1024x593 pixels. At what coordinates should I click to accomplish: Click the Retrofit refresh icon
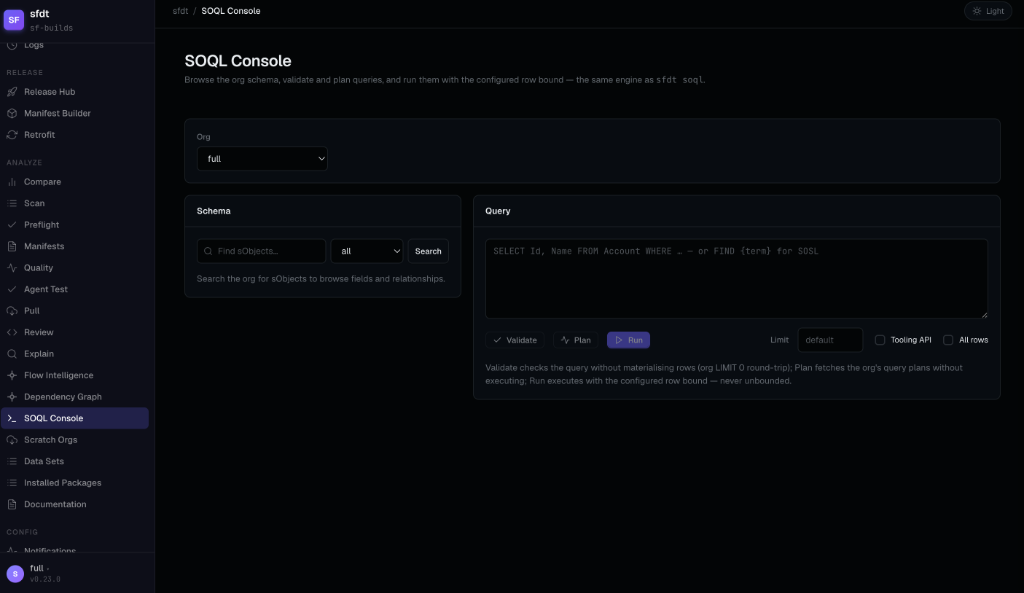tap(12, 135)
